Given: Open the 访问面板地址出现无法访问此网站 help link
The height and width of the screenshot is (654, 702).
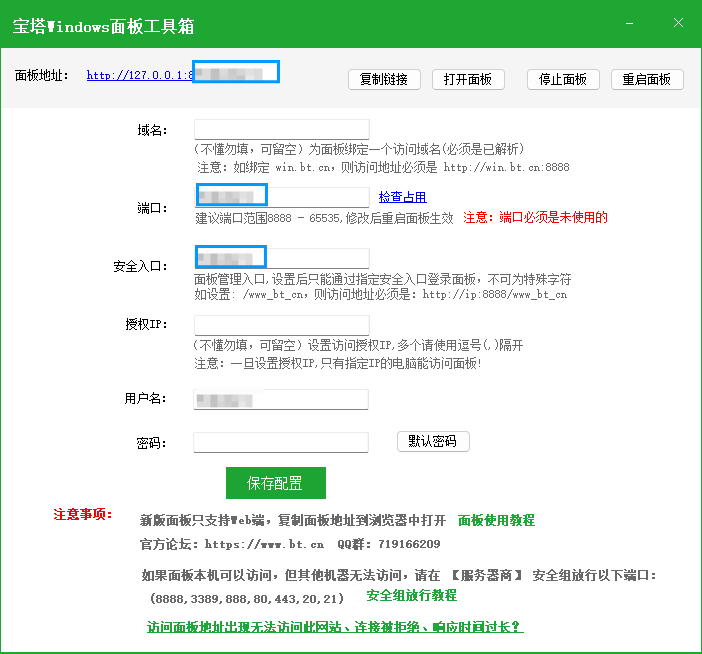Looking at the screenshot, I should coord(335,627).
